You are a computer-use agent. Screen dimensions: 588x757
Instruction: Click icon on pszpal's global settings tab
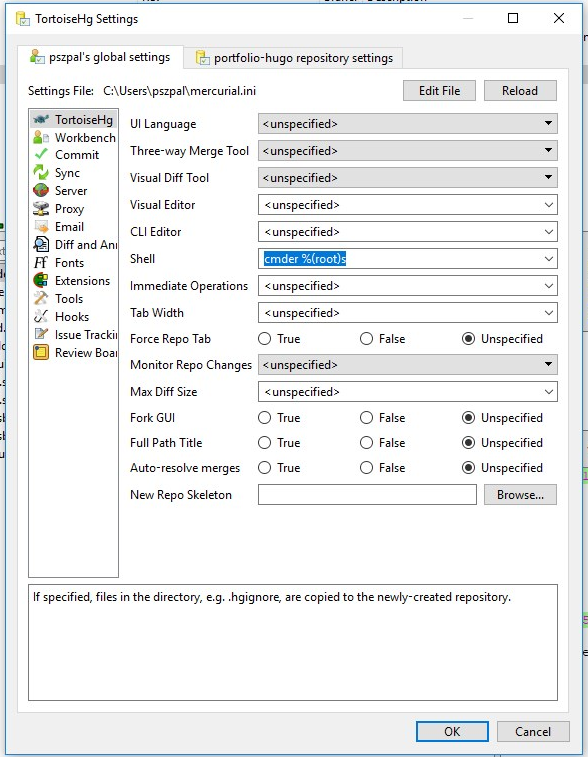[x=37, y=56]
